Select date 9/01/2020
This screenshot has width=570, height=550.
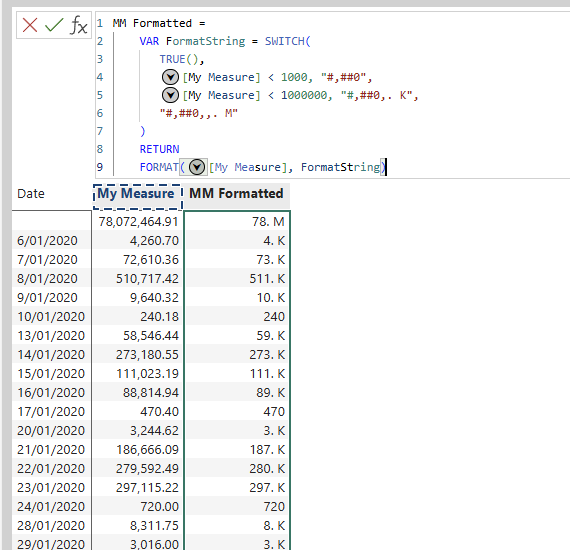coord(47,297)
